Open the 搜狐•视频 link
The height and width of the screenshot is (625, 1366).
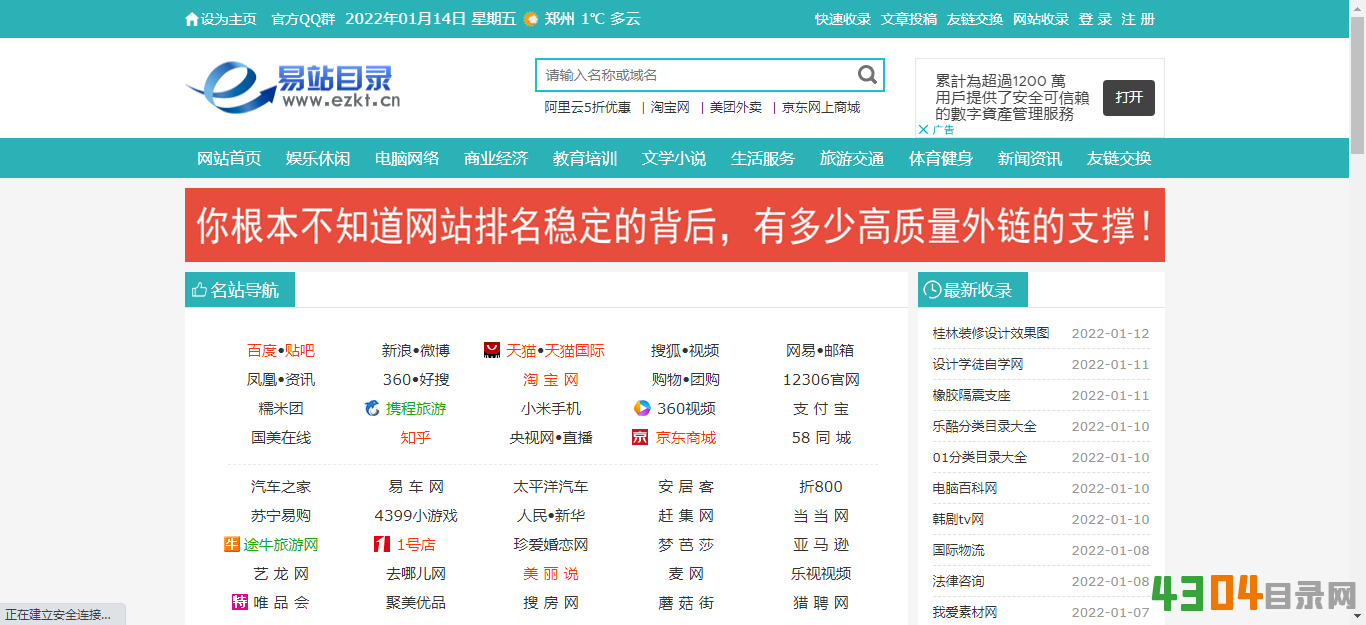(685, 350)
